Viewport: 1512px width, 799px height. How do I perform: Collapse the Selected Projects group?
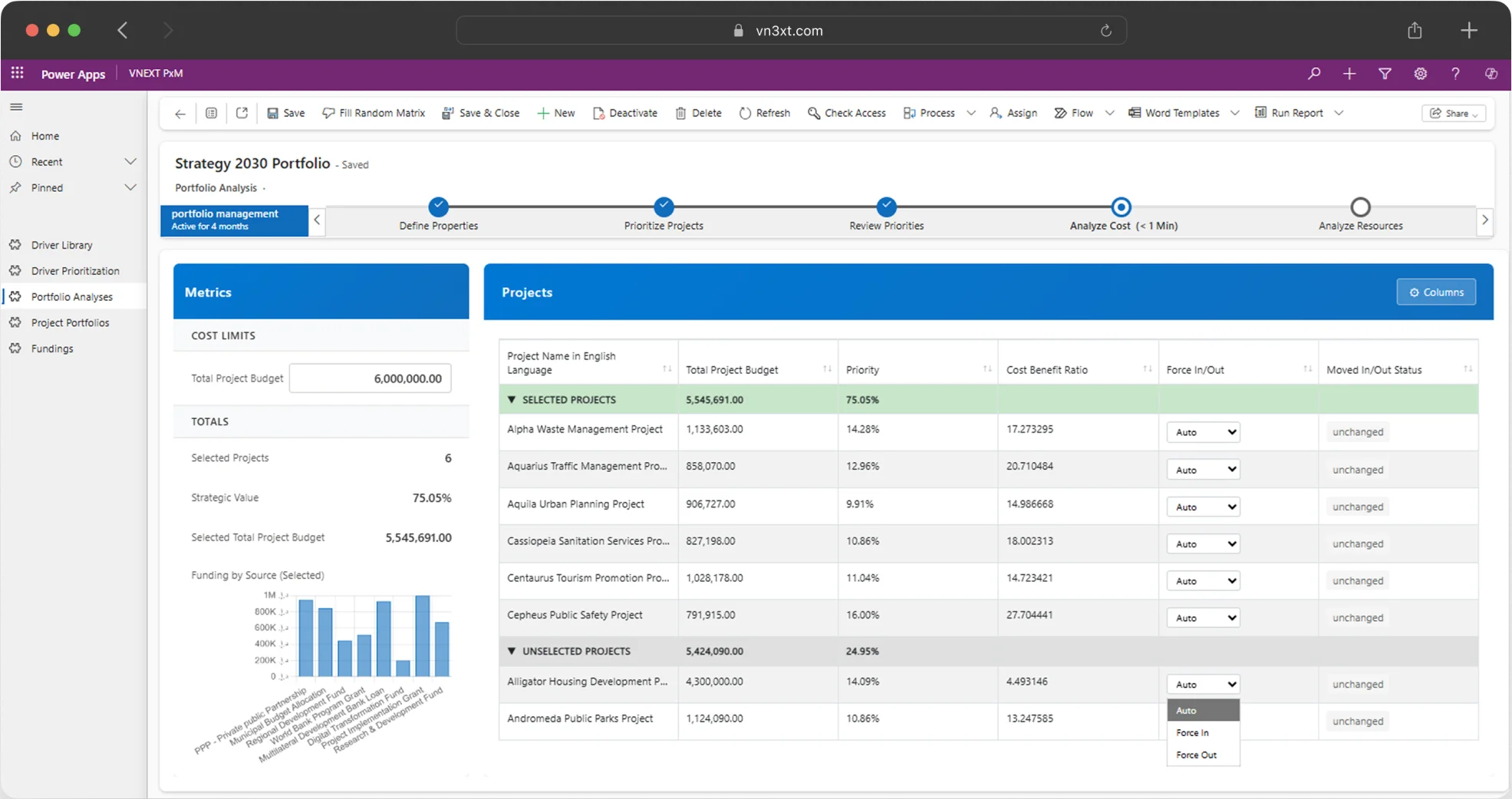(512, 400)
